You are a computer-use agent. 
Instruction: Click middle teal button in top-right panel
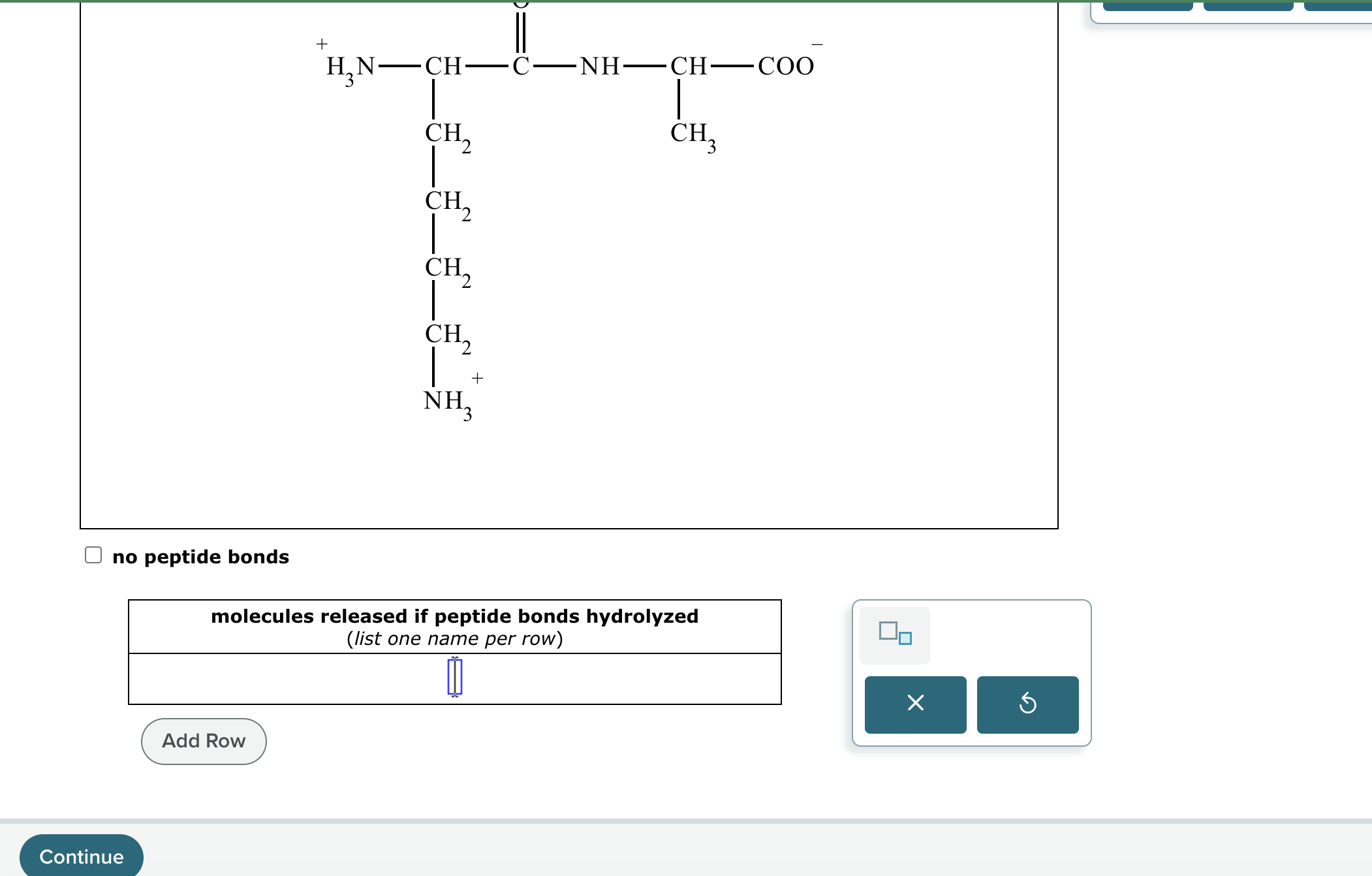coord(1248,6)
